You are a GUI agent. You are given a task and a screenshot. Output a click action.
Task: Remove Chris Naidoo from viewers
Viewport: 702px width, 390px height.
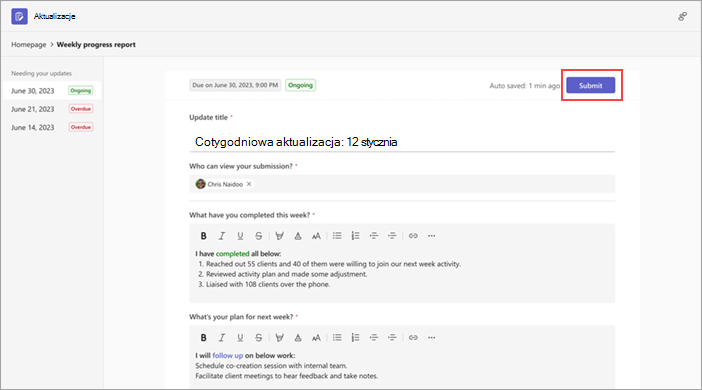(x=249, y=184)
